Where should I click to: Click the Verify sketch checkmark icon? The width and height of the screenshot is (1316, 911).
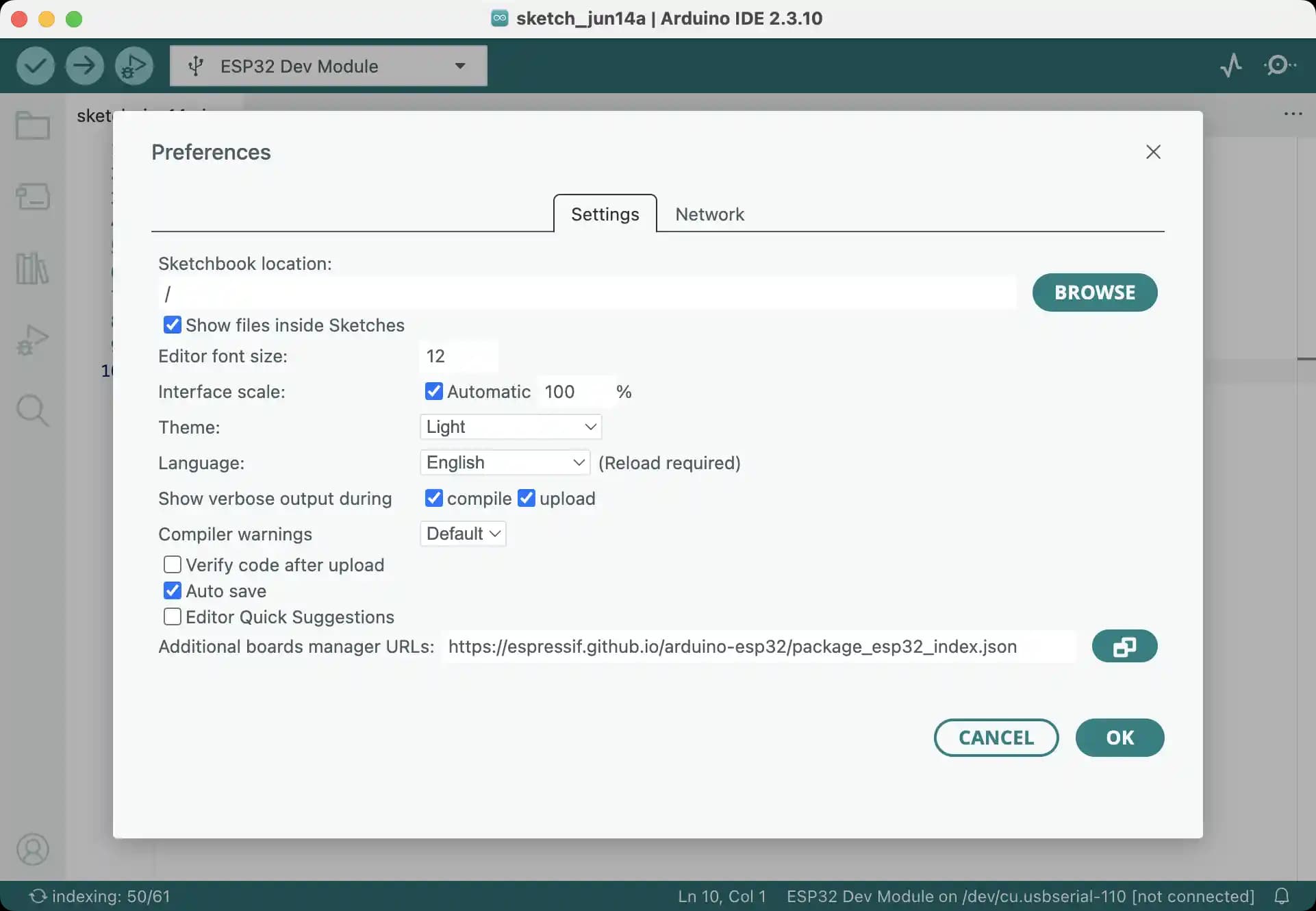[x=35, y=66]
